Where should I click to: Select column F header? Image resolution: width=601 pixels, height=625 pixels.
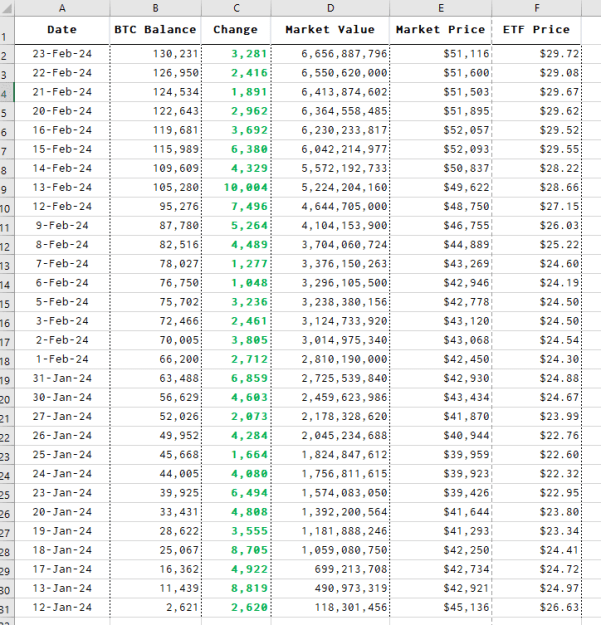click(x=537, y=8)
